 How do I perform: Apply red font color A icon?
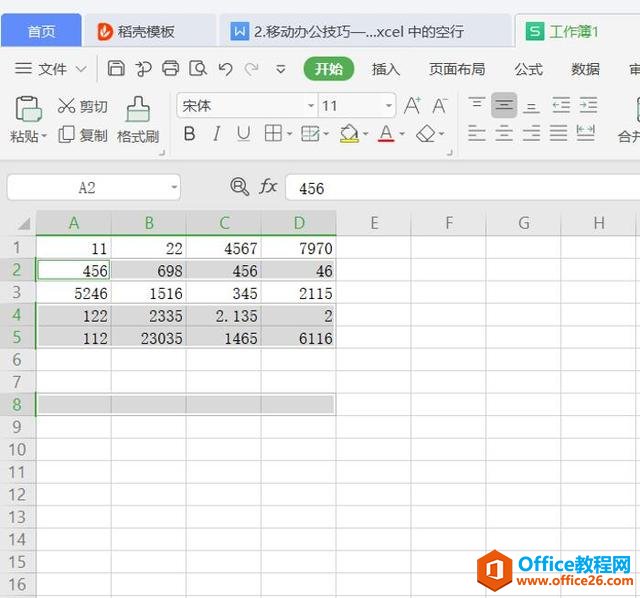point(386,133)
